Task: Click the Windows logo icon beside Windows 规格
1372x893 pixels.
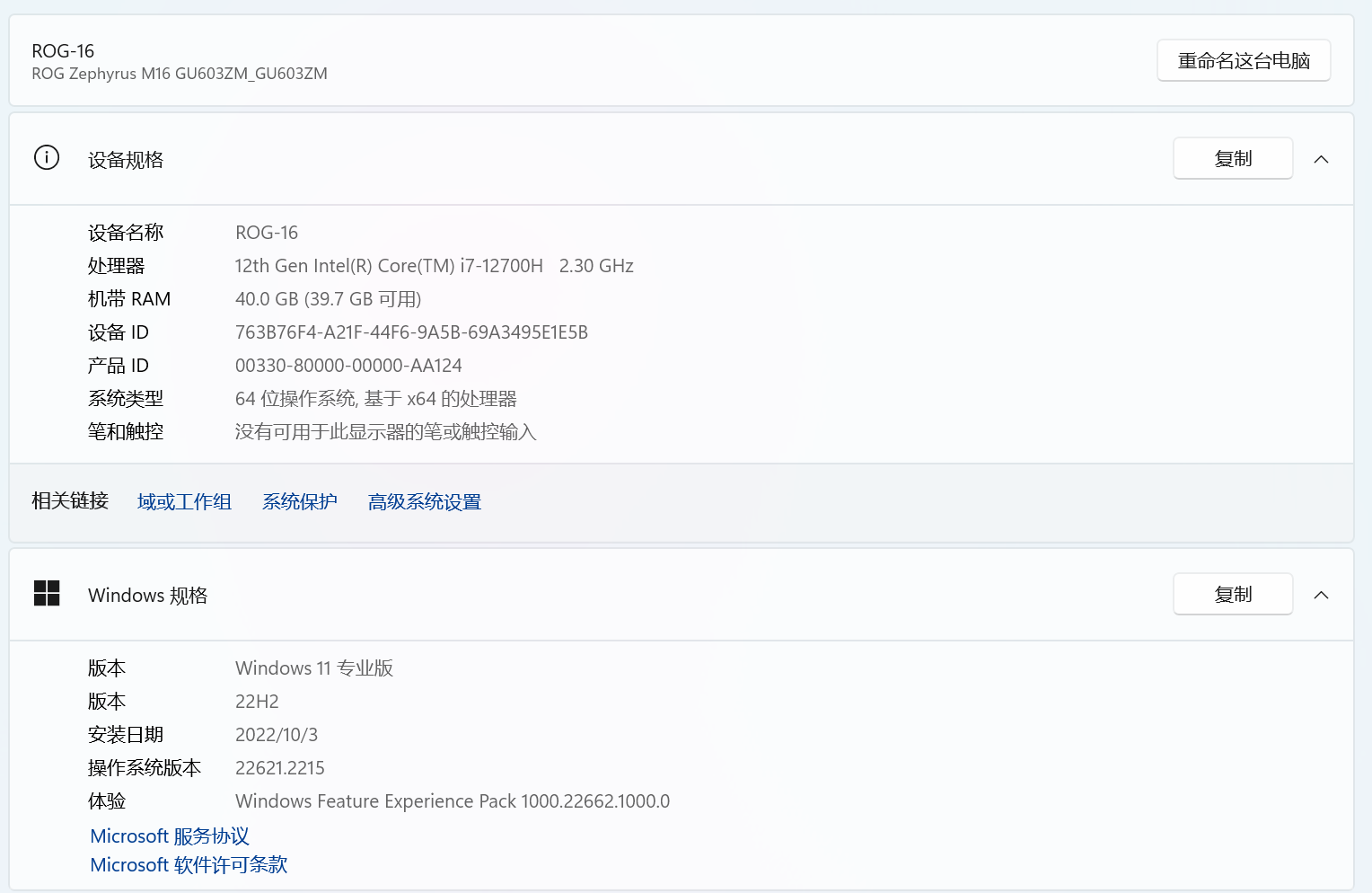Action: point(47,594)
